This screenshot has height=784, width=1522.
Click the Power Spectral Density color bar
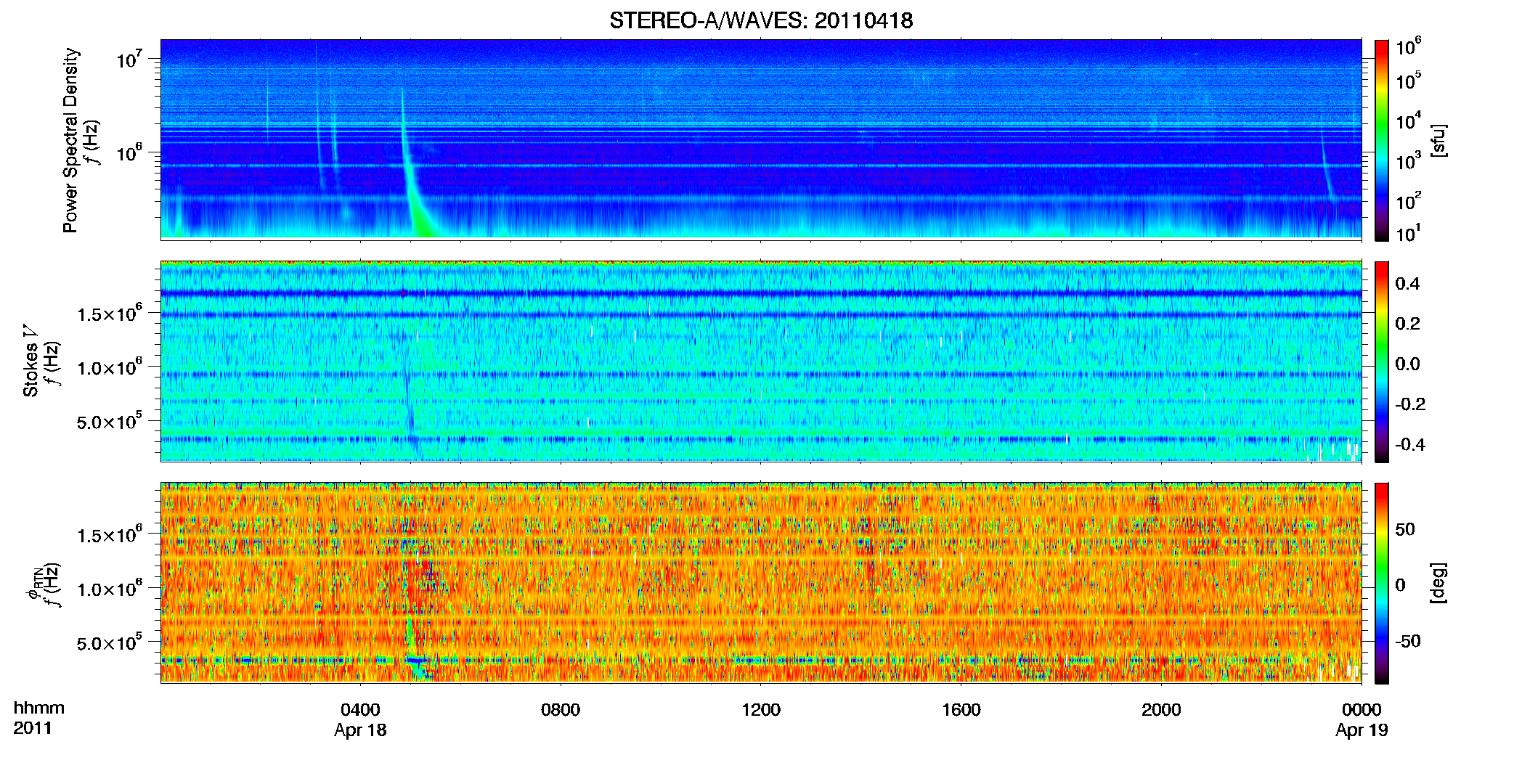(1382, 140)
